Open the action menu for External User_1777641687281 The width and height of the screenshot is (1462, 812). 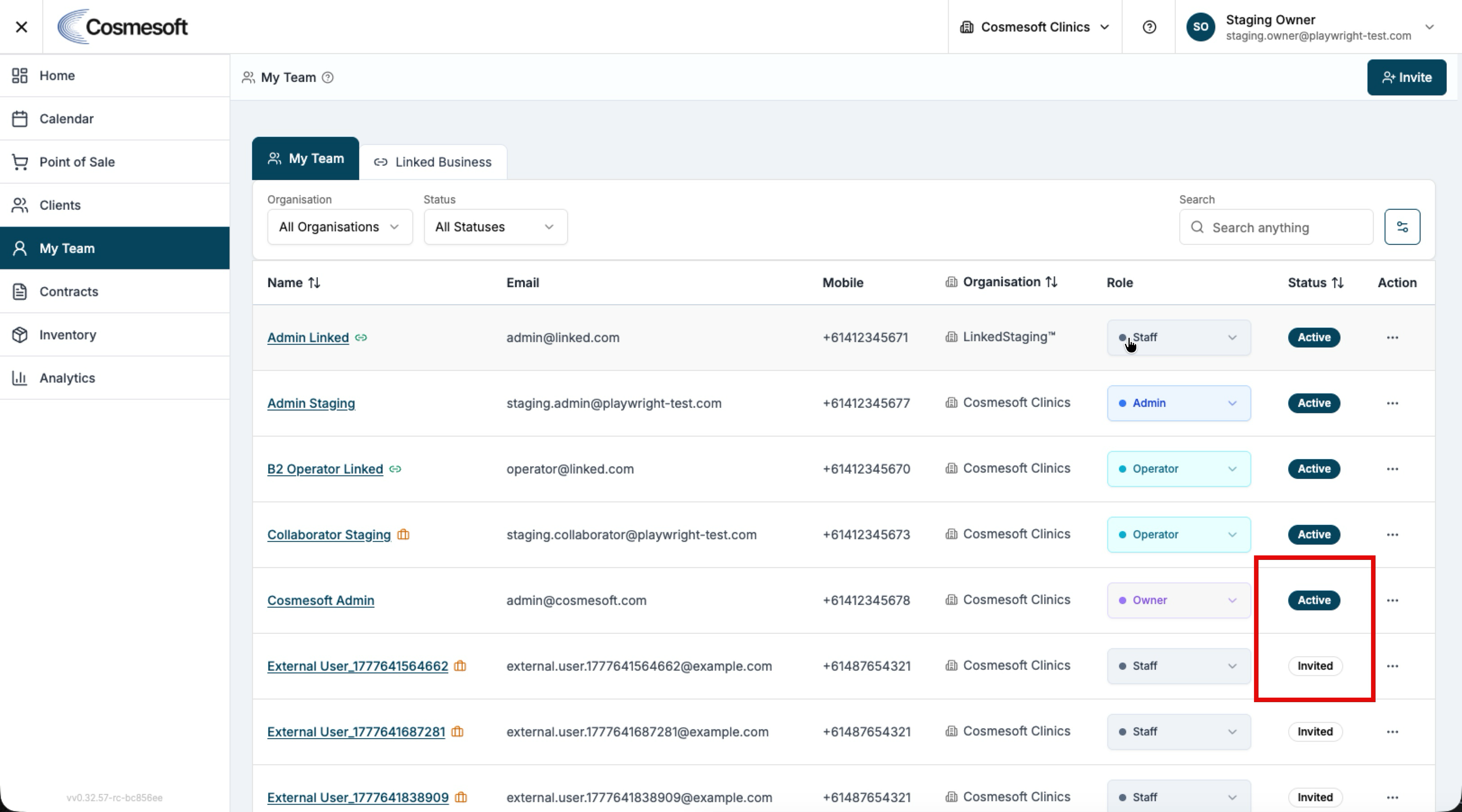(1392, 731)
